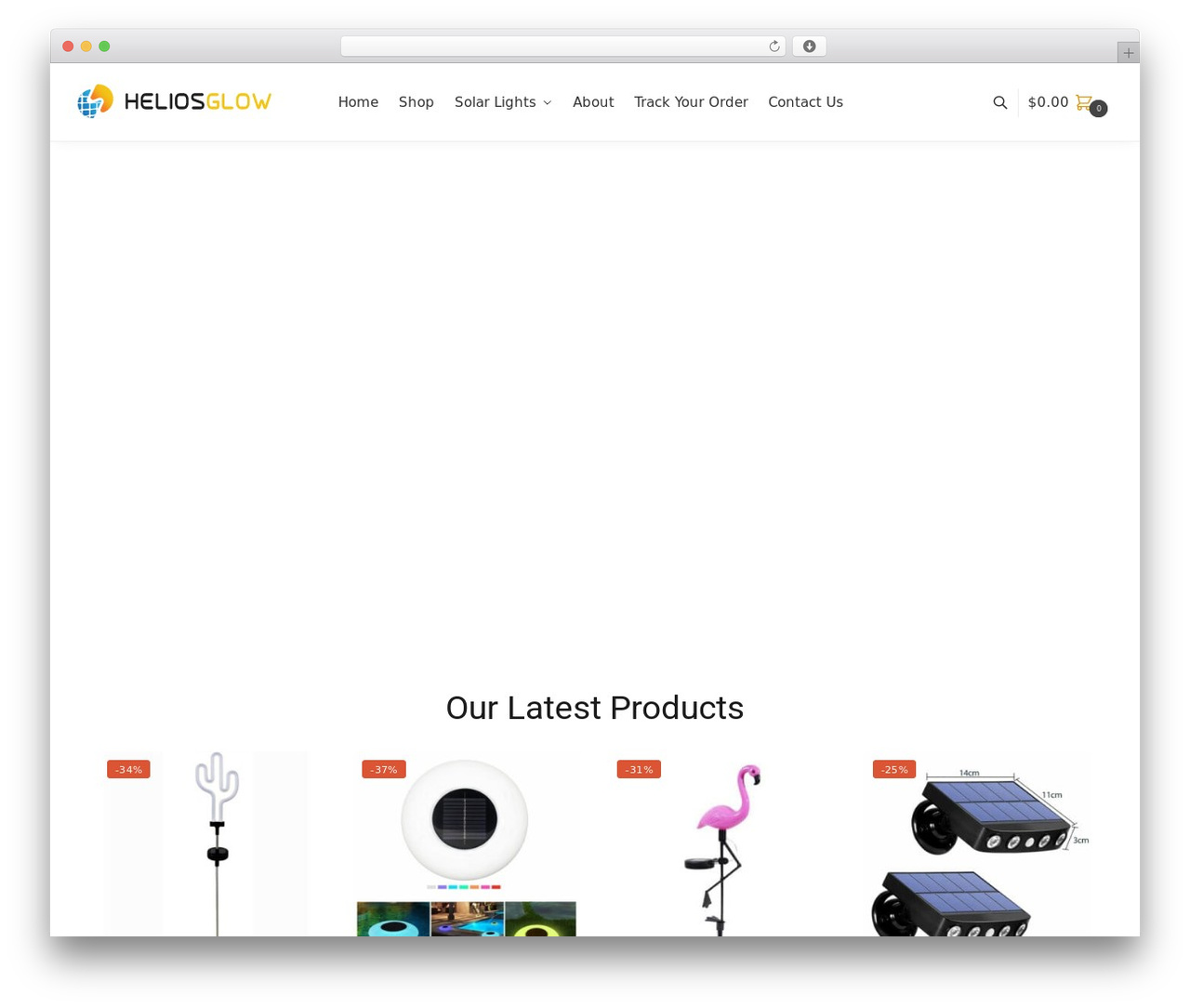Open the shopping cart icon
The height and width of the screenshot is (1008, 1190).
tap(1083, 102)
